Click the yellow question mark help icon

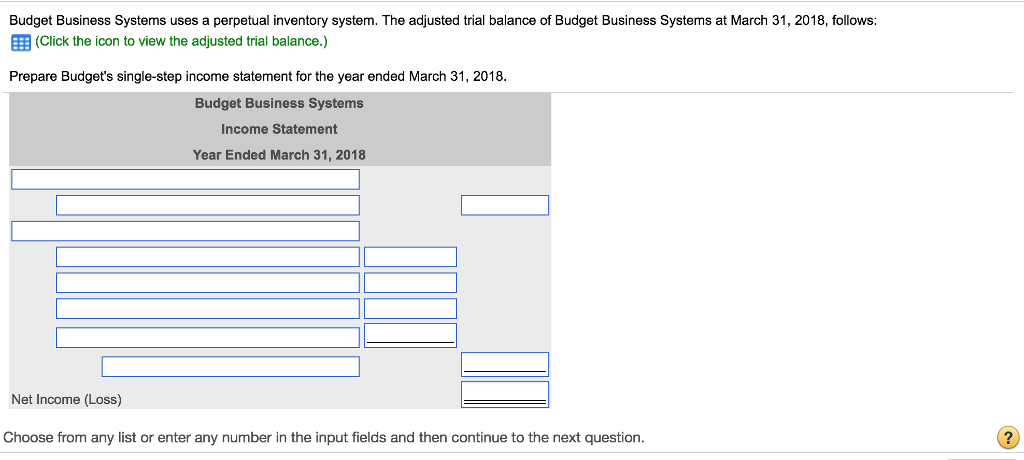tap(1008, 436)
